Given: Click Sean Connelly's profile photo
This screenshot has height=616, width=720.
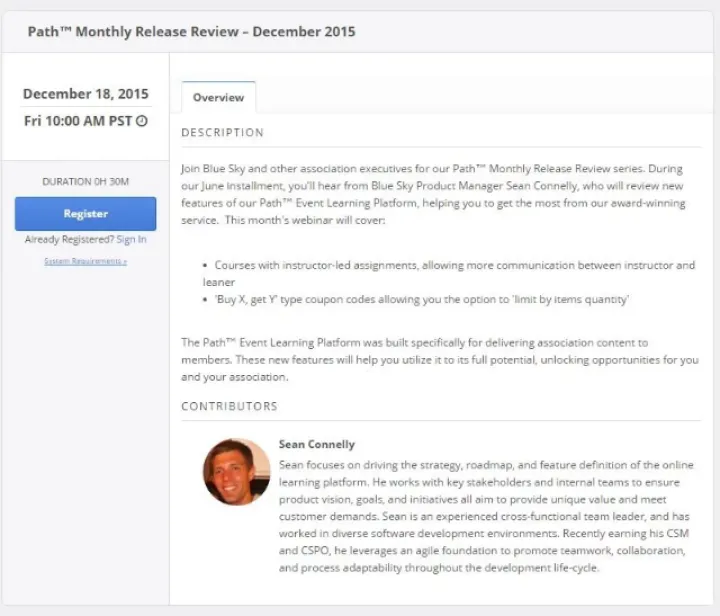Looking at the screenshot, I should (x=236, y=472).
